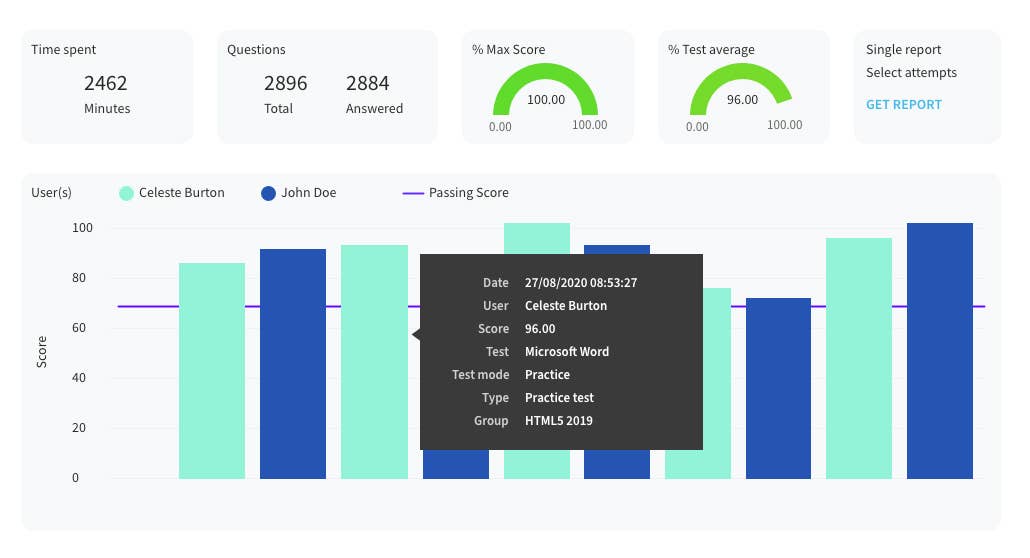This screenshot has height=558, width=1030.
Task: Select the leftmost mint Celeste Burton bar
Action: (212, 370)
